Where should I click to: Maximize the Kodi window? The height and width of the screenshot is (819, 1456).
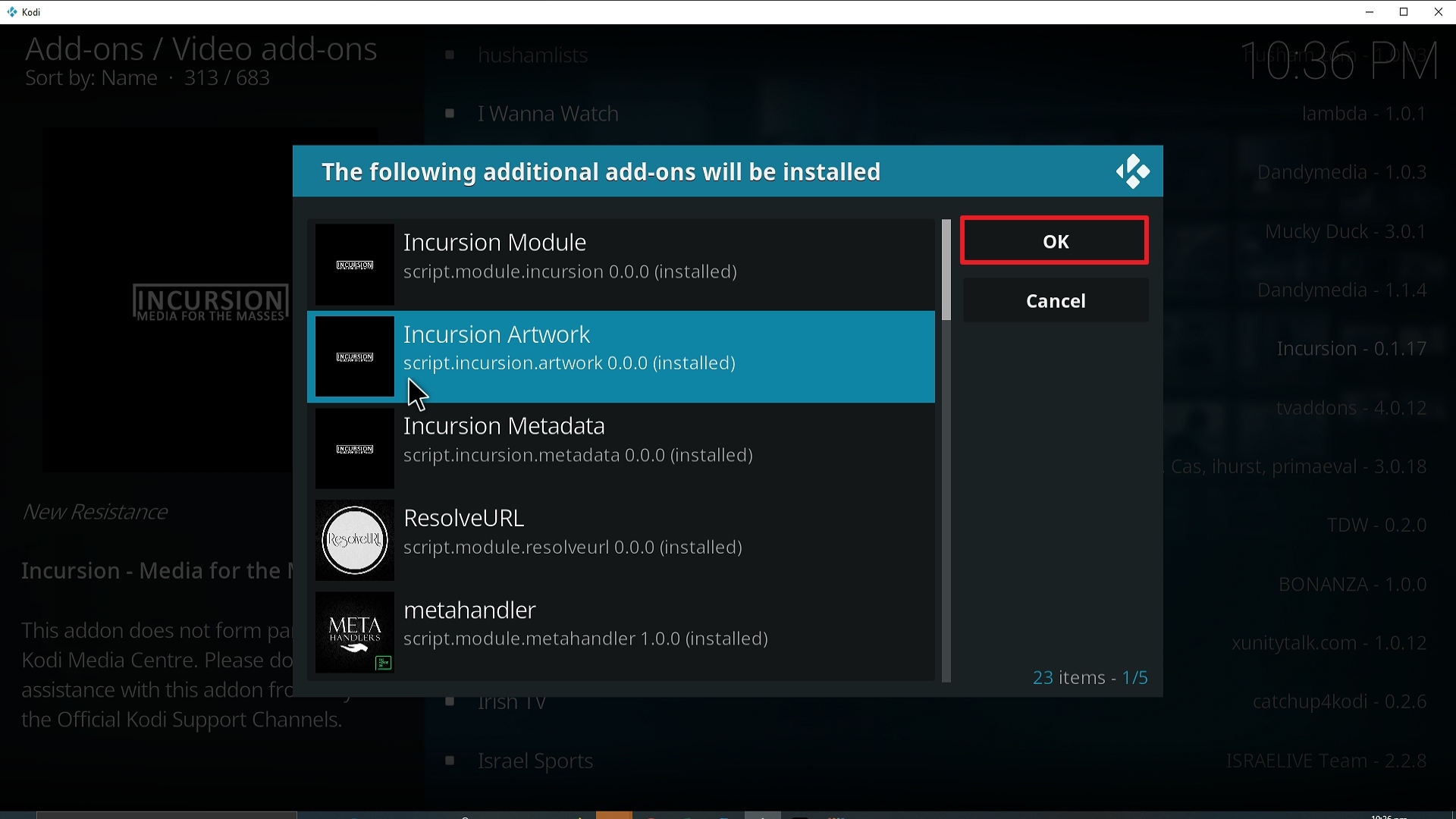click(x=1404, y=12)
